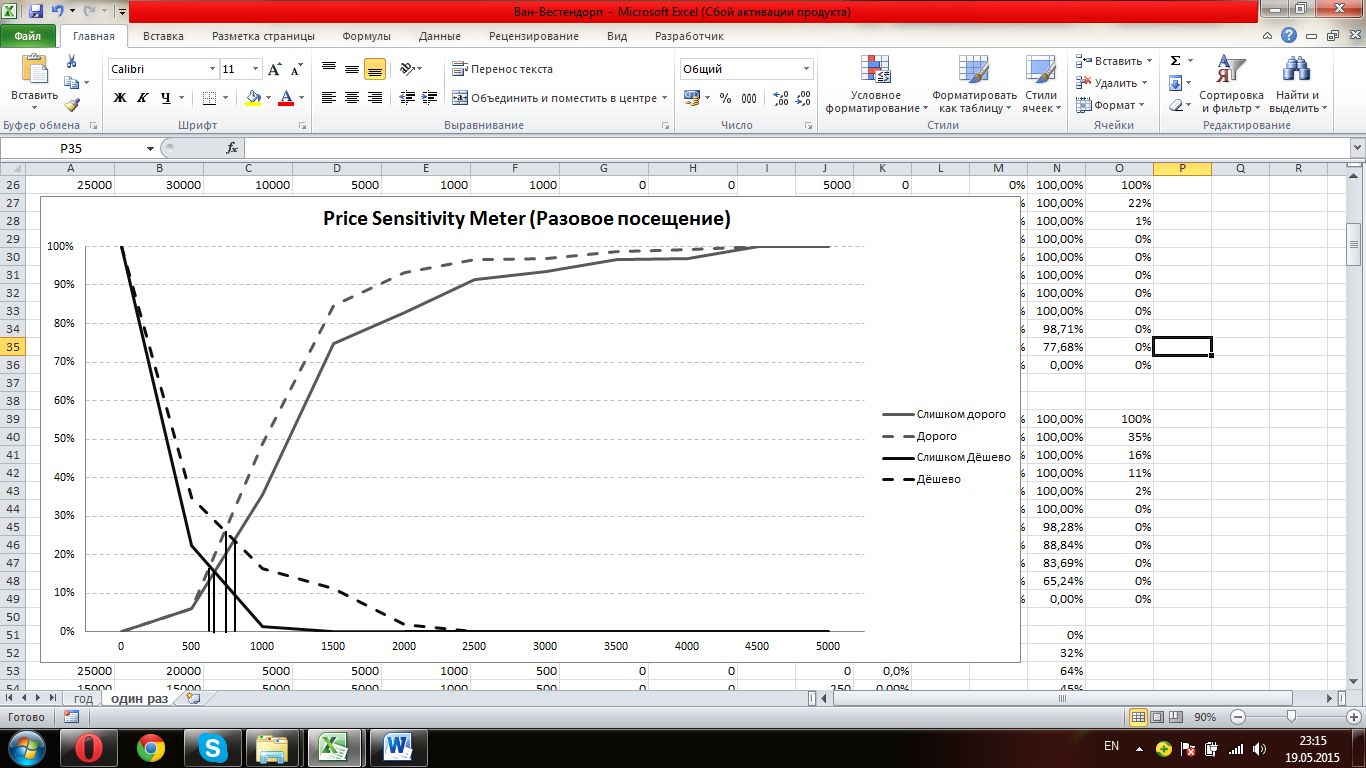Open fill color dropdown arrow

(x=268, y=98)
